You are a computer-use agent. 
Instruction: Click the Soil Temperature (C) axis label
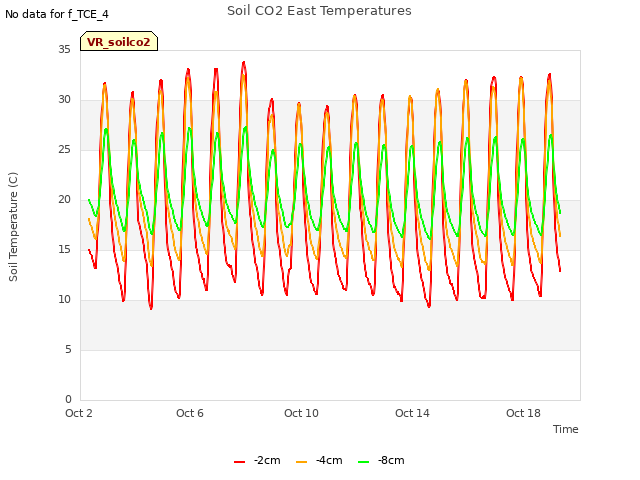tap(13, 227)
